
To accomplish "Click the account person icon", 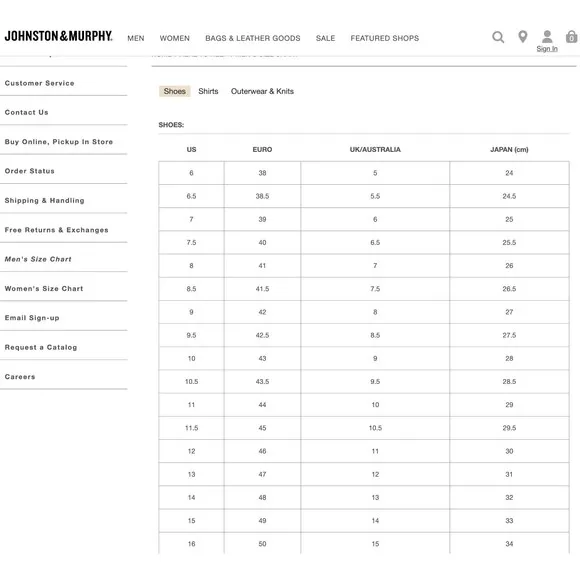I will [x=547, y=37].
